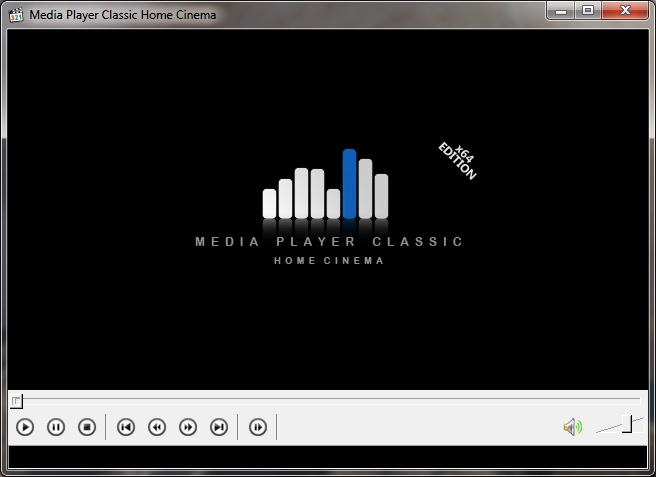Maximize the Media Player Classic window
Image resolution: width=656 pixels, height=477 pixels.
pos(588,10)
